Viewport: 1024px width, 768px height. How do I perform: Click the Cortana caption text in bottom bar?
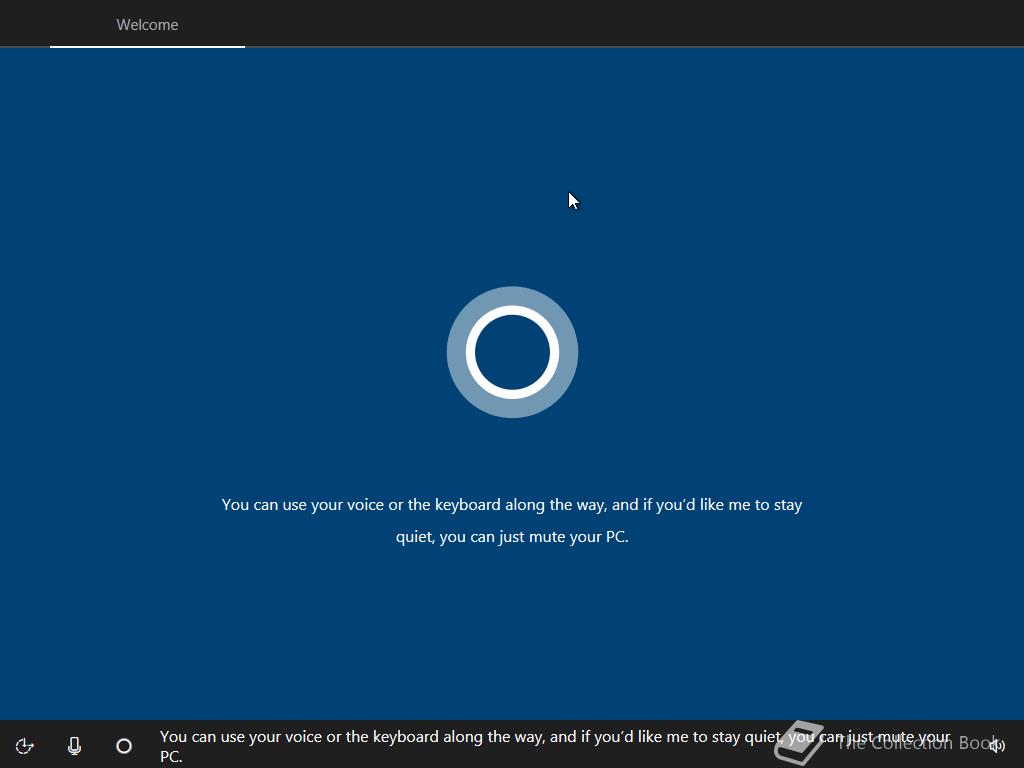[555, 746]
